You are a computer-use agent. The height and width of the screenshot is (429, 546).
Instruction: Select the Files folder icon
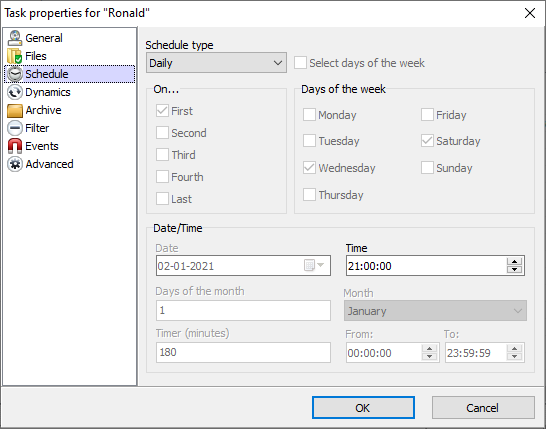pyautogui.click(x=15, y=56)
